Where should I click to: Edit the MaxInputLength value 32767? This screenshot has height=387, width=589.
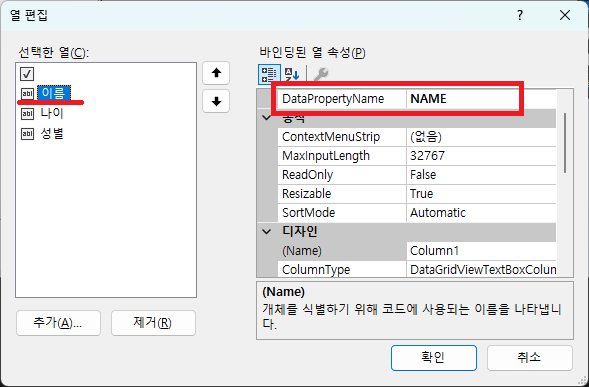point(481,156)
